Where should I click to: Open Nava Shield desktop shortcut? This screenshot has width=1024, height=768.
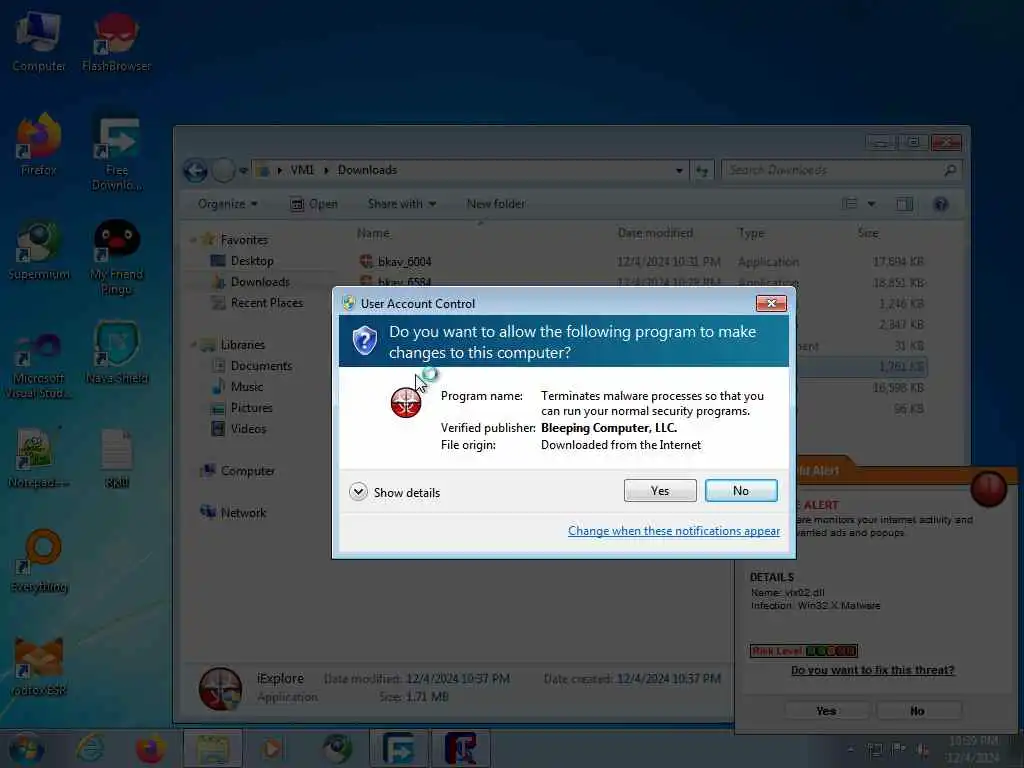117,353
